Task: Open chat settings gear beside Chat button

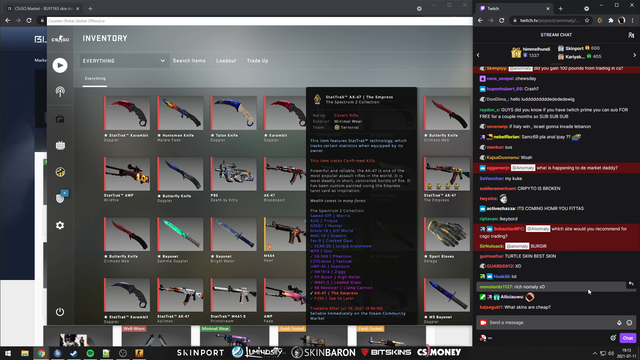Action: pyautogui.click(x=613, y=338)
